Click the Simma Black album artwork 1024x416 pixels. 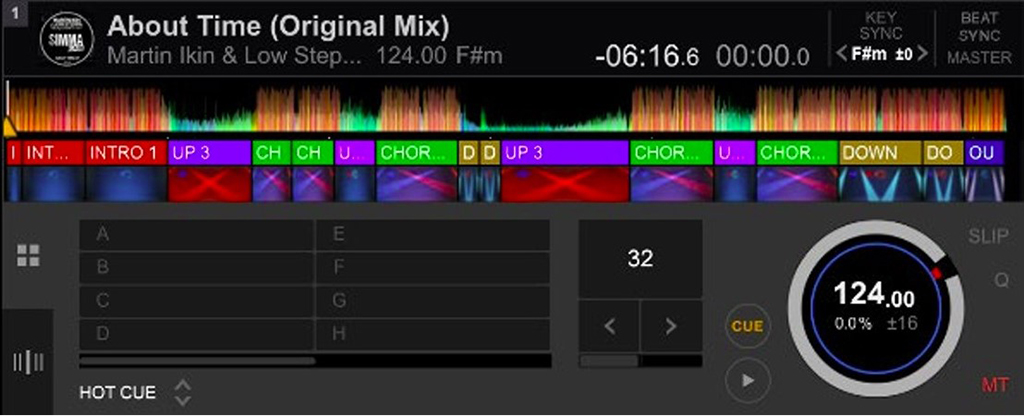(67, 38)
